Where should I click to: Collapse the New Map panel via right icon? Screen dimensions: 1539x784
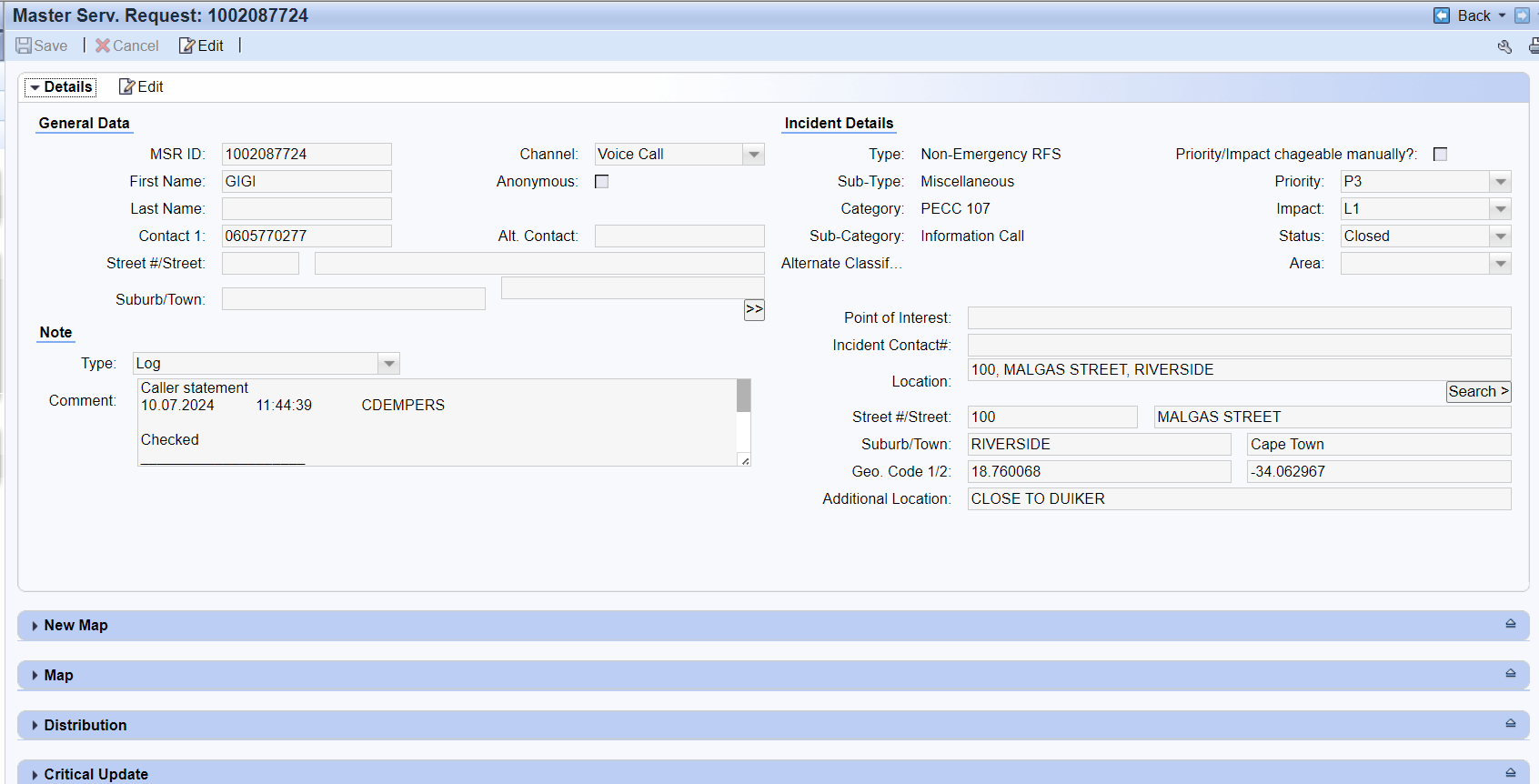(1510, 624)
